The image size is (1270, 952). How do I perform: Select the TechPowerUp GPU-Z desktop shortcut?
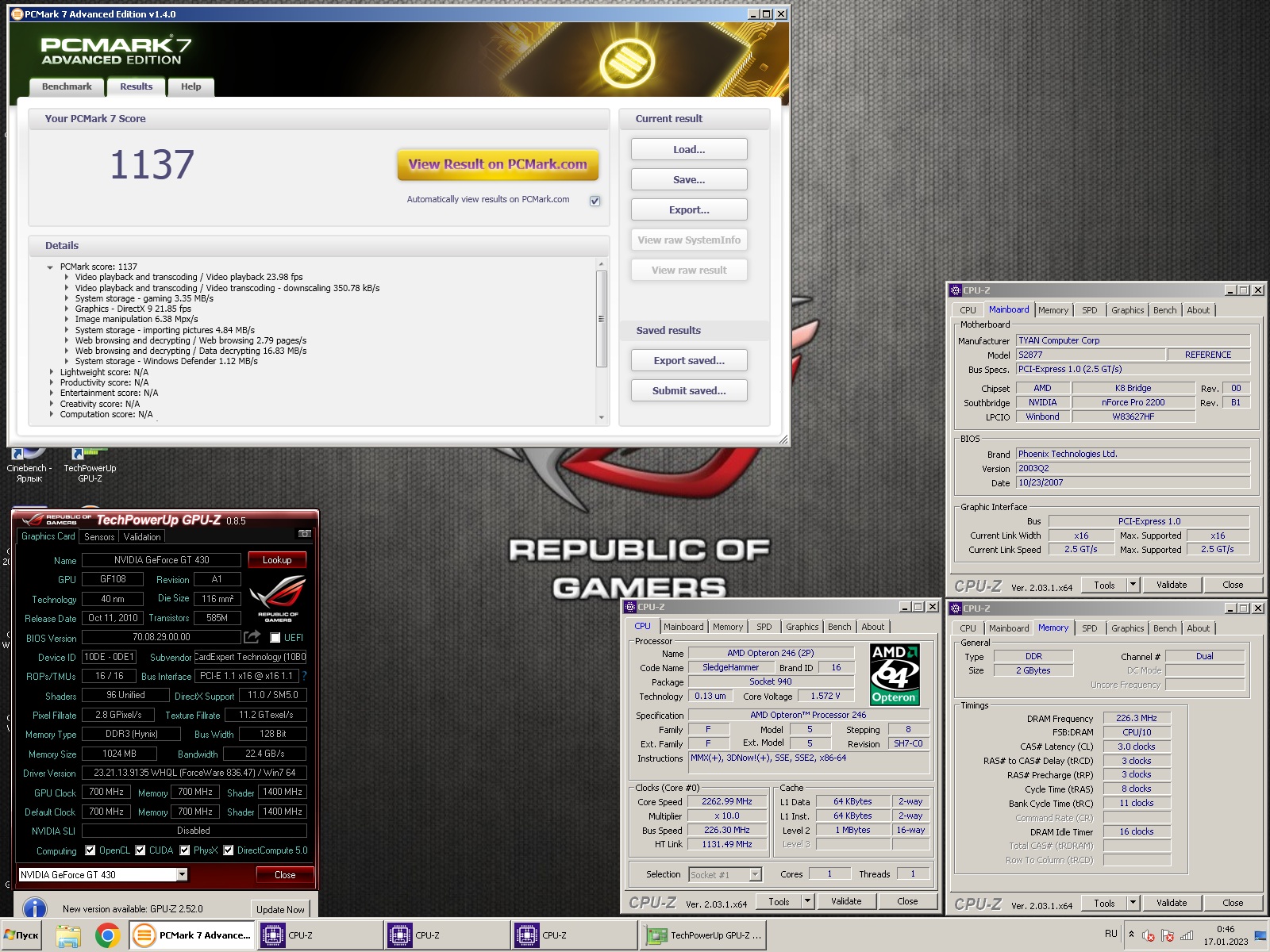pyautogui.click(x=90, y=466)
